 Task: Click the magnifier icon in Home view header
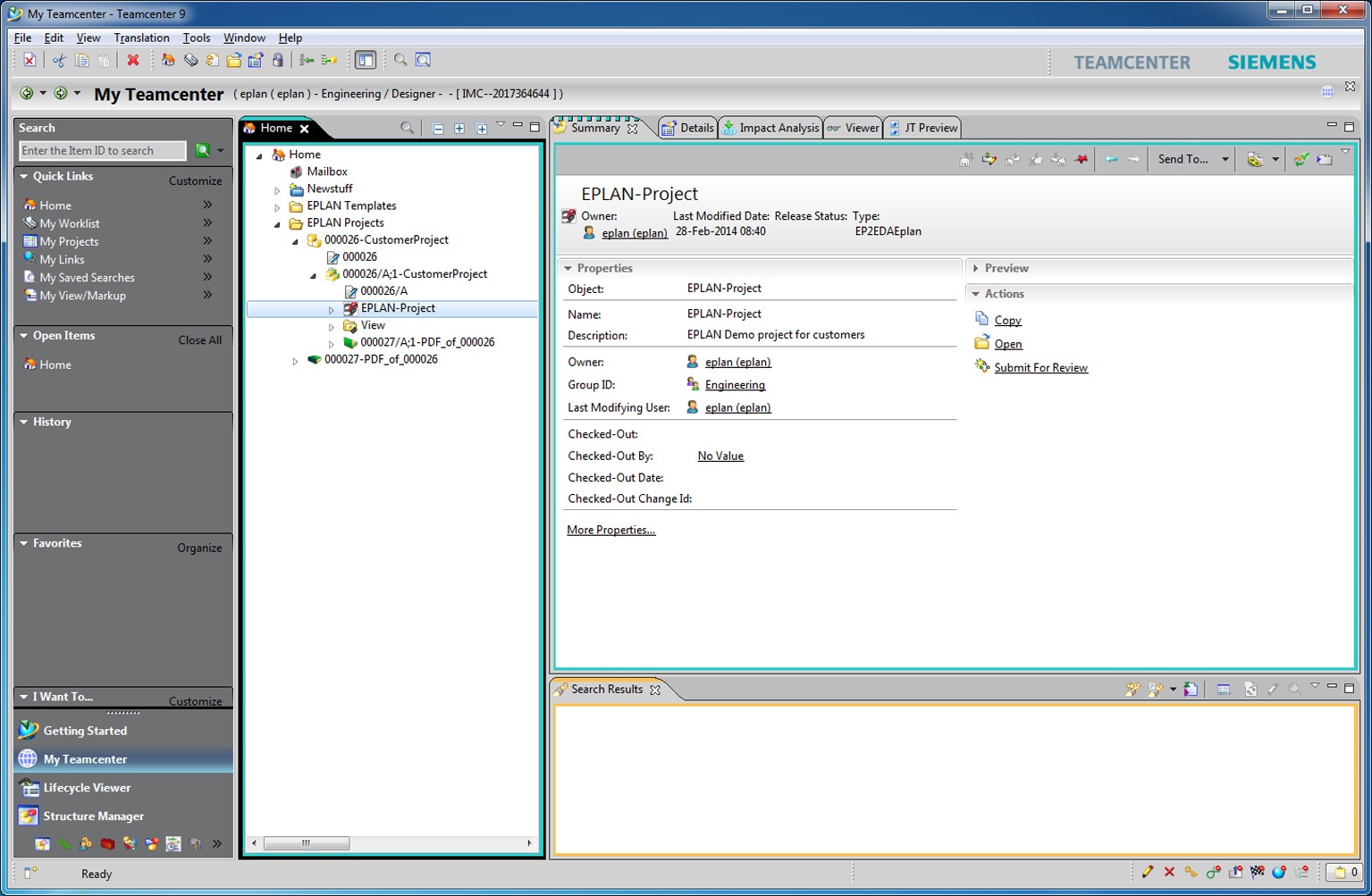408,129
